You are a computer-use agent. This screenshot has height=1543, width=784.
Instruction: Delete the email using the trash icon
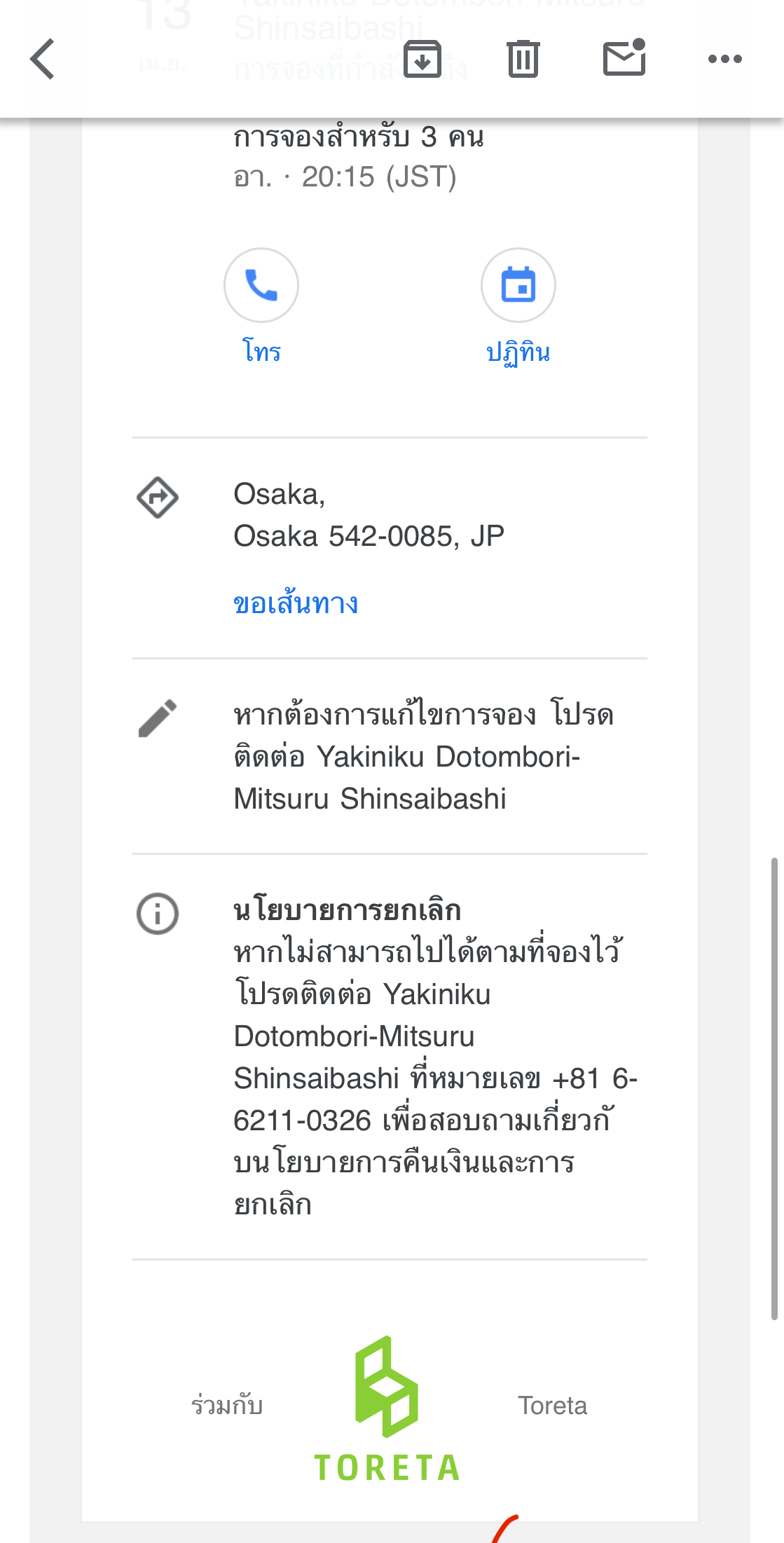(523, 59)
